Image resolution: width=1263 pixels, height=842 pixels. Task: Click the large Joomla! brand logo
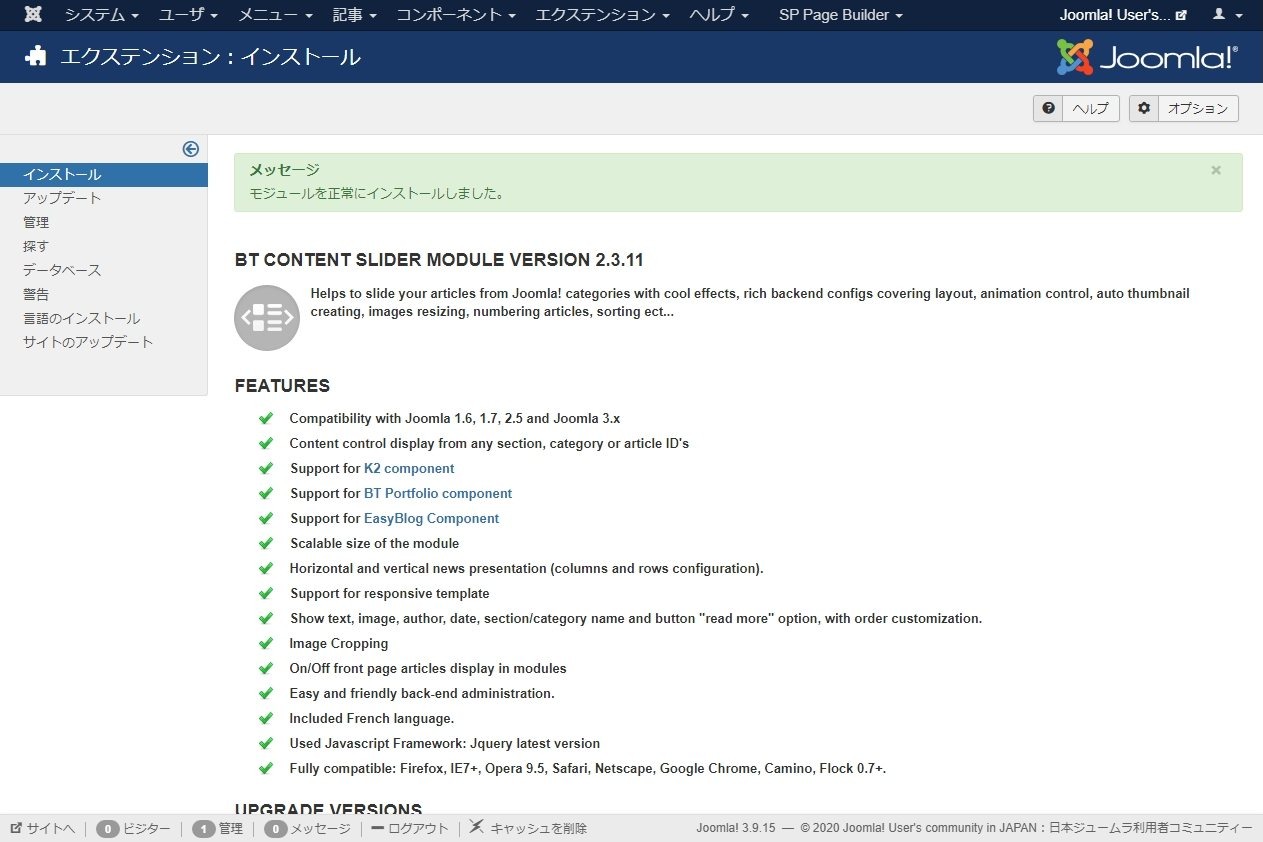click(x=1147, y=57)
